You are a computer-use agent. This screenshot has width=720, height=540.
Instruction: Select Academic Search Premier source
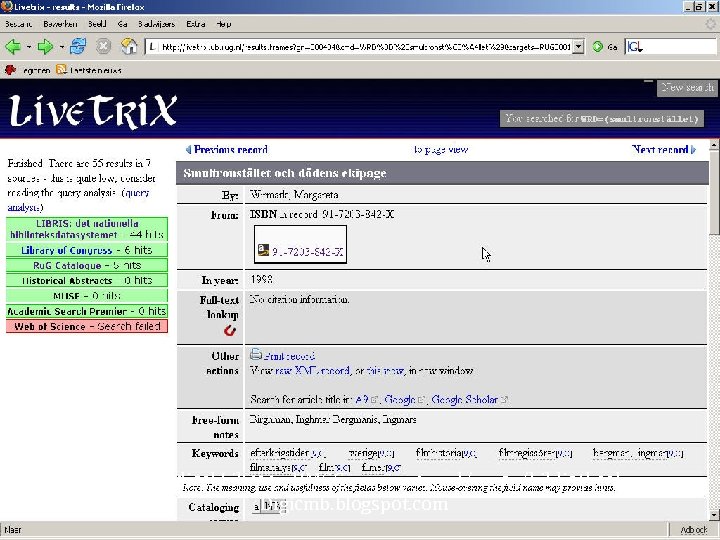tap(87, 311)
